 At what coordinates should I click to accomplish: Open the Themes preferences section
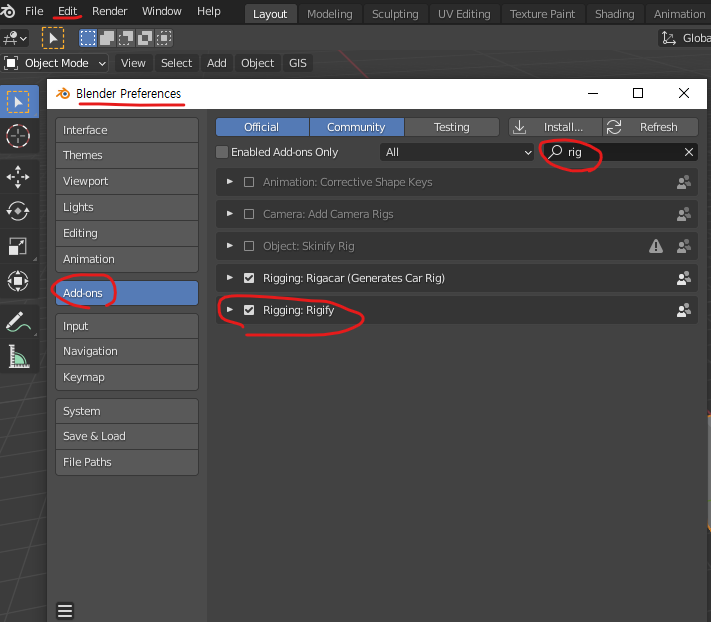click(x=127, y=155)
